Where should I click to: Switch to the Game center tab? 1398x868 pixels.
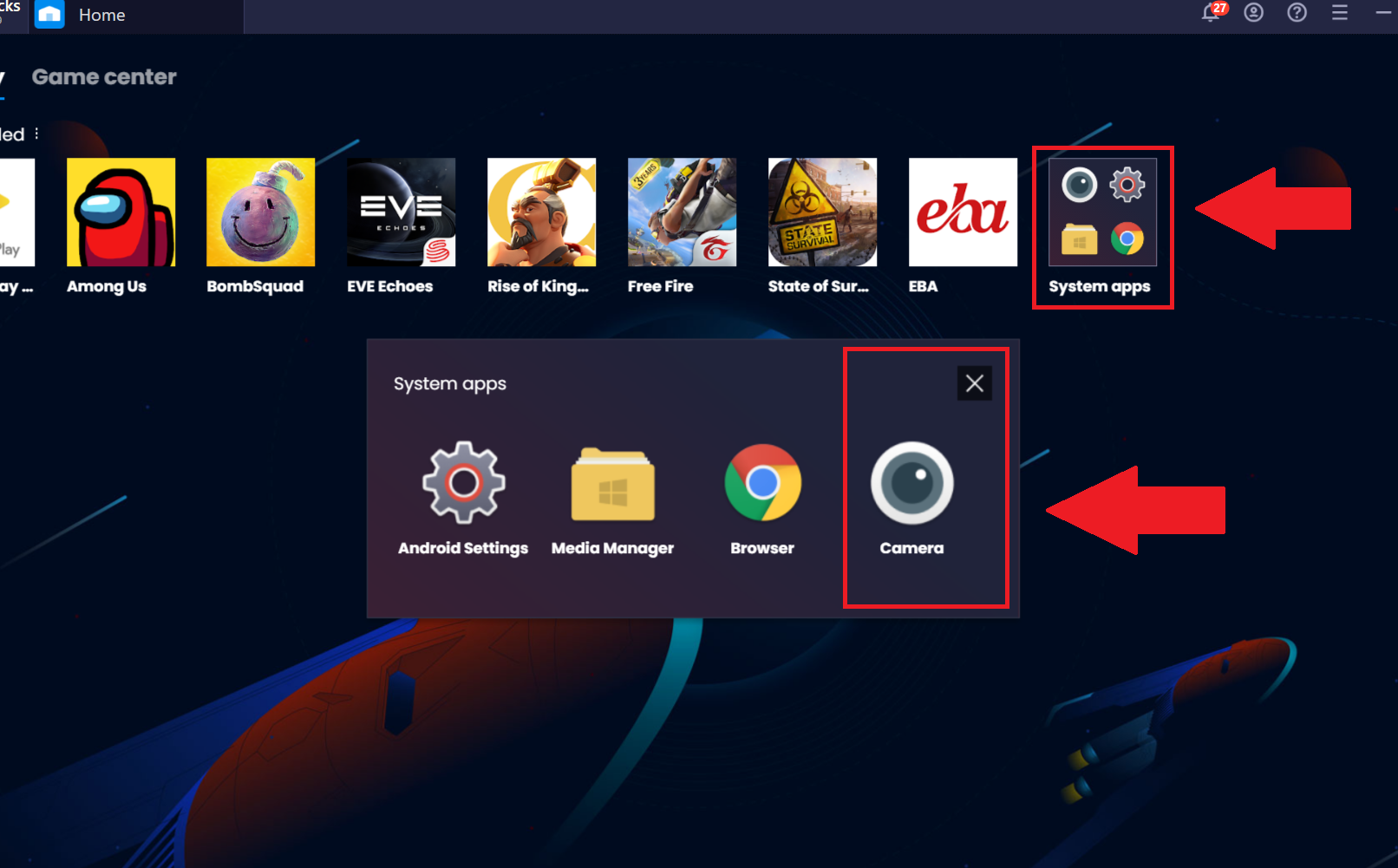click(x=104, y=77)
